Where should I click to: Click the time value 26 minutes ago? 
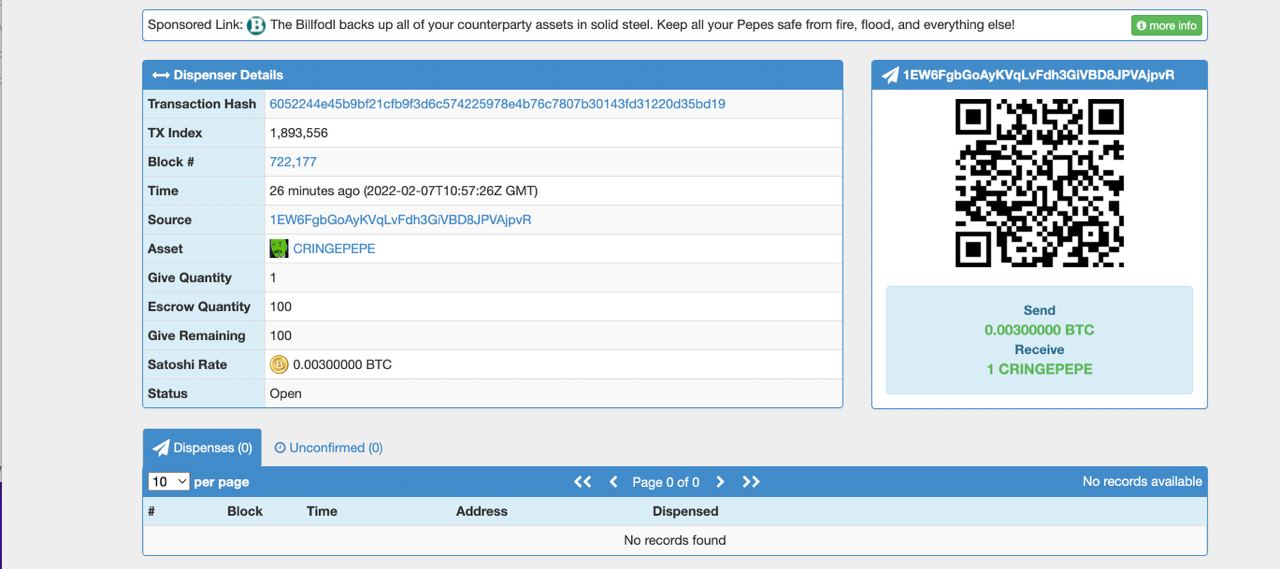click(x=404, y=191)
